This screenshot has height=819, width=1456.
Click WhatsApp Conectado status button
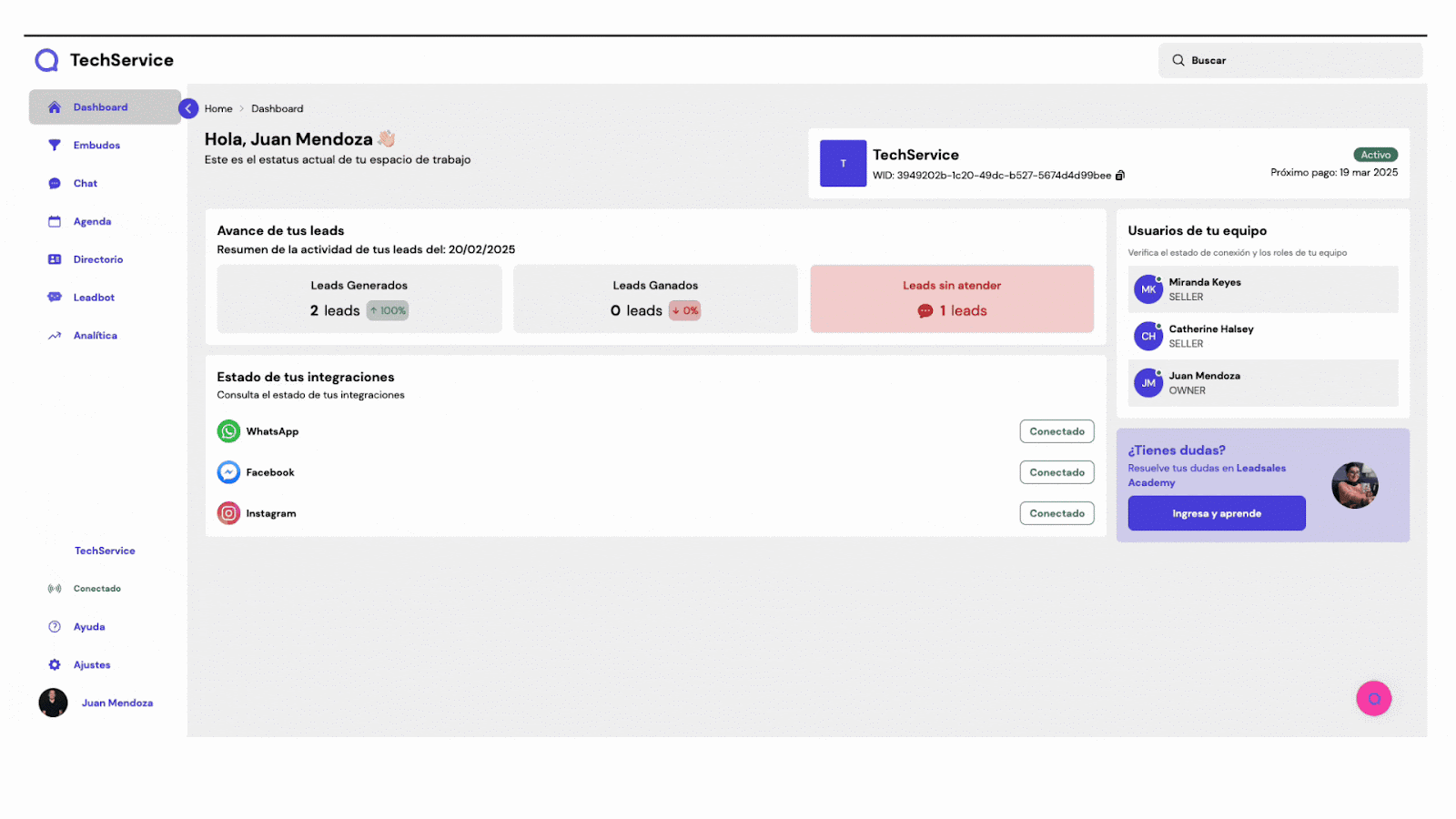click(1056, 431)
